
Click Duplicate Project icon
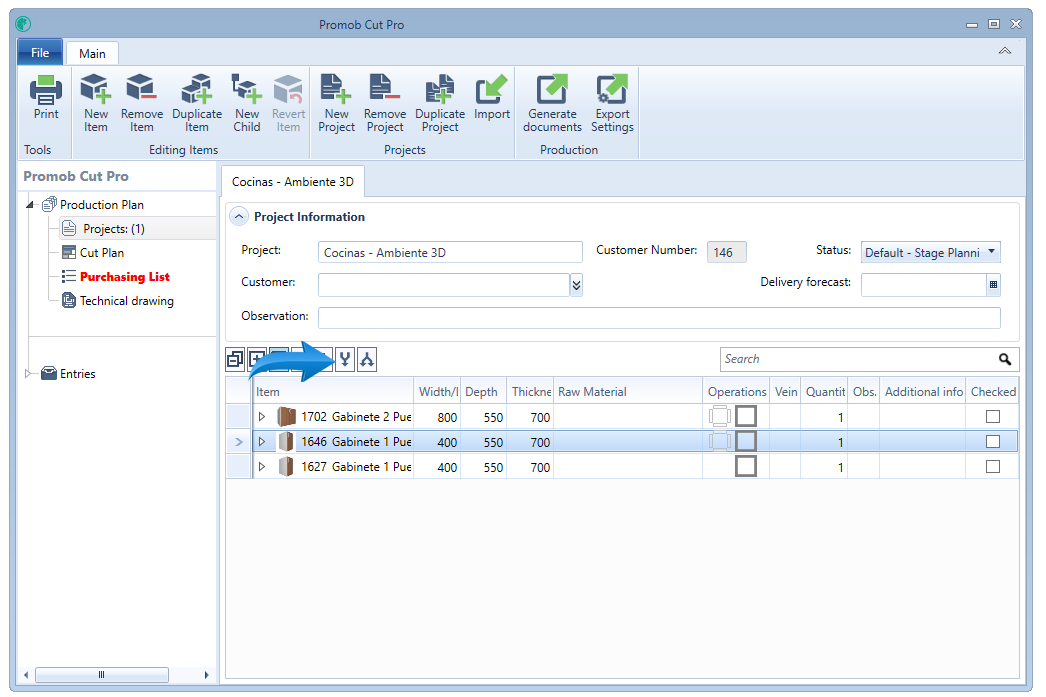pos(440,90)
